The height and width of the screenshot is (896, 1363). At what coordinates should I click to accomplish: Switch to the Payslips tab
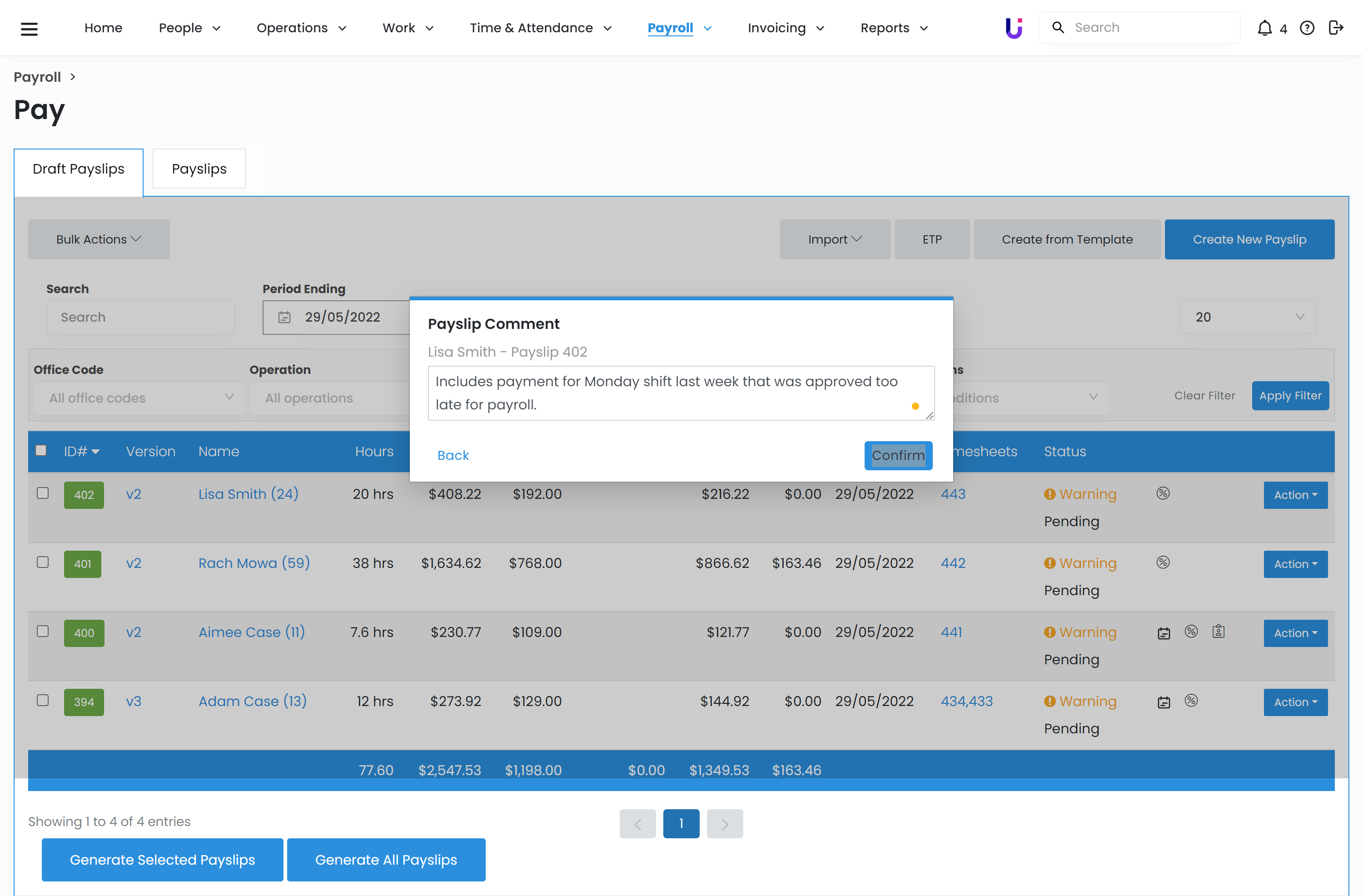click(x=199, y=169)
